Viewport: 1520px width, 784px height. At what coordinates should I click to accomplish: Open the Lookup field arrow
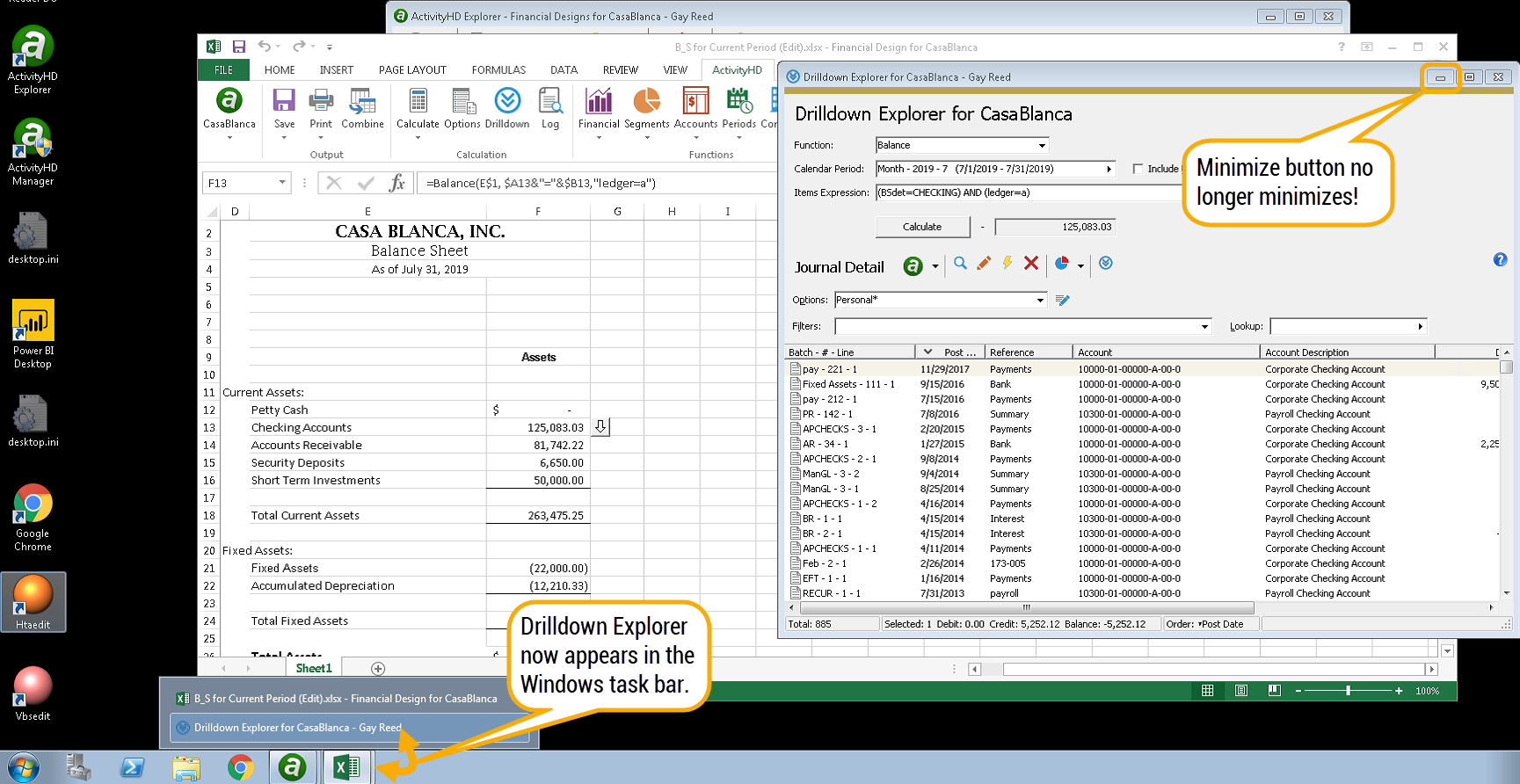click(x=1420, y=326)
